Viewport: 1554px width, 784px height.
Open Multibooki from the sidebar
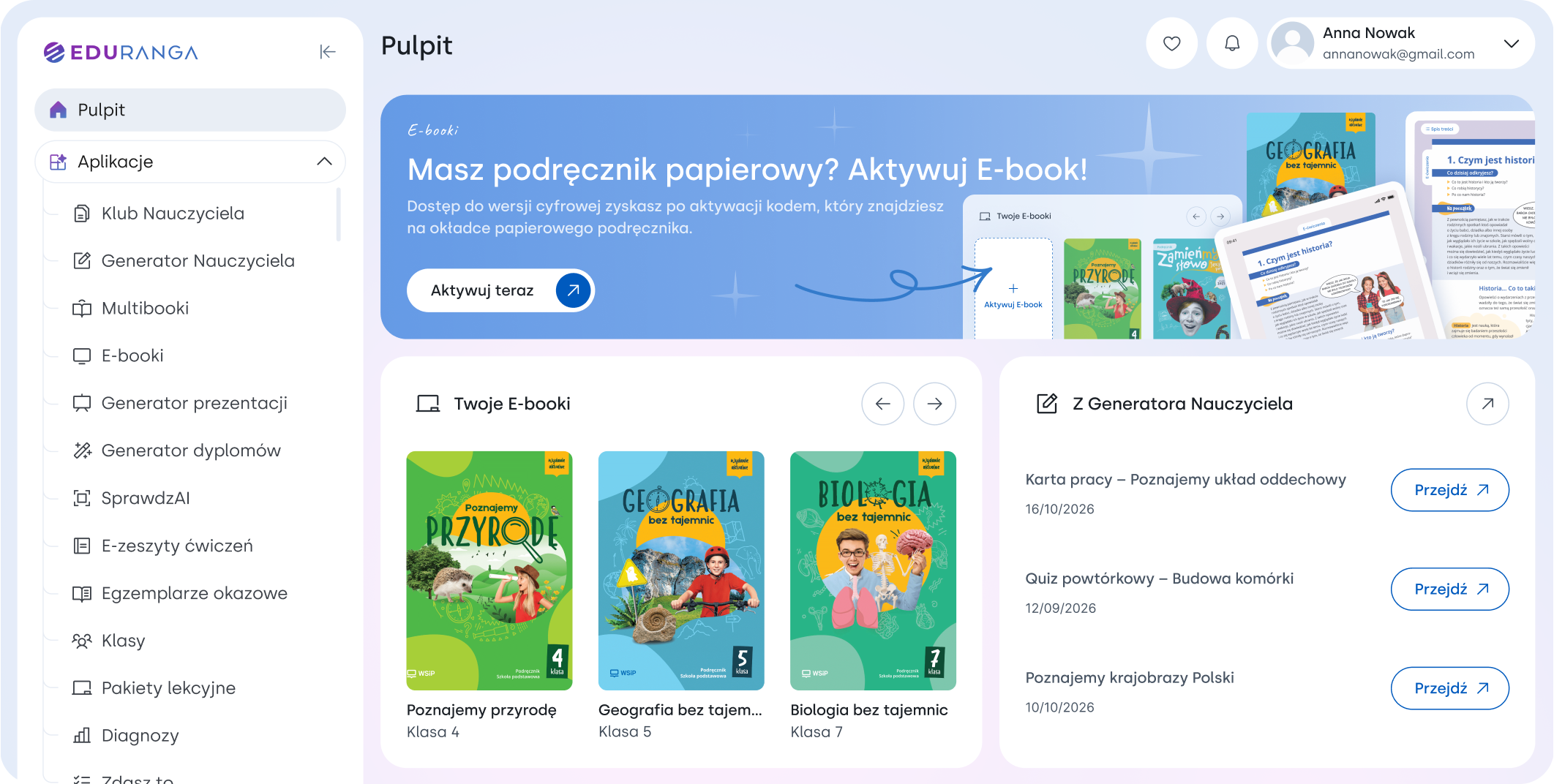[145, 309]
